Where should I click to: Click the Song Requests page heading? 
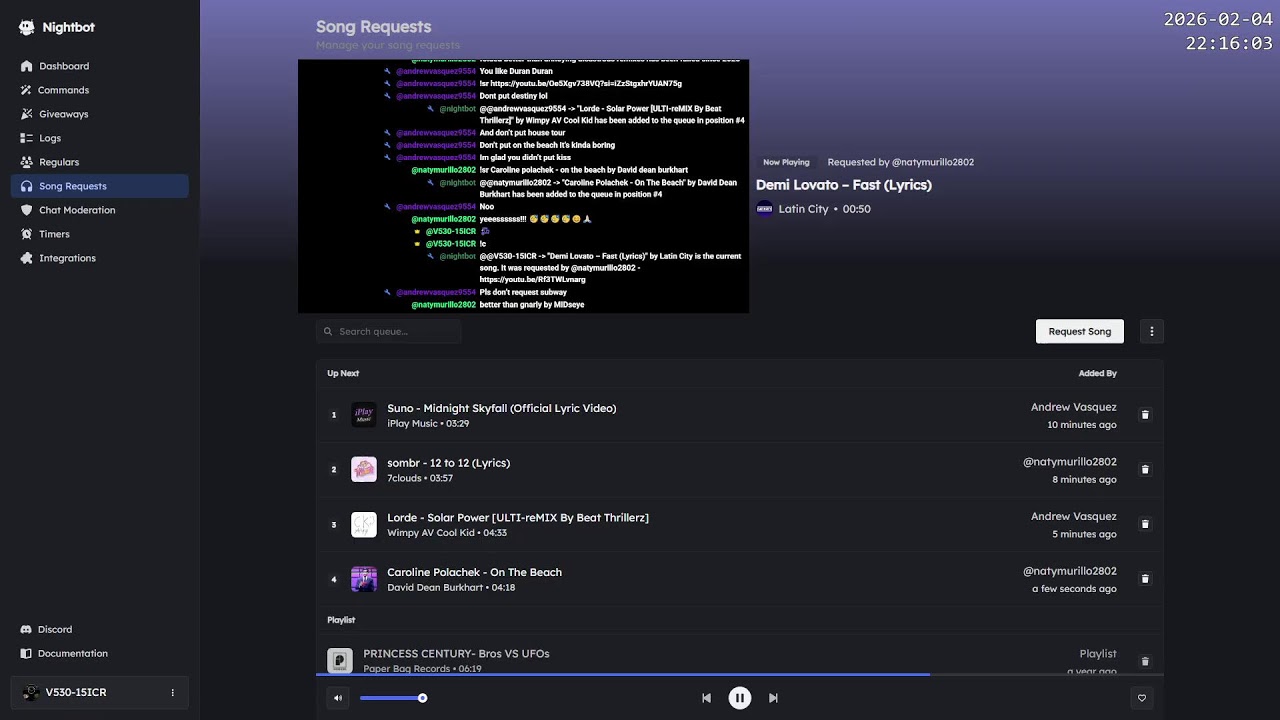coord(373,27)
